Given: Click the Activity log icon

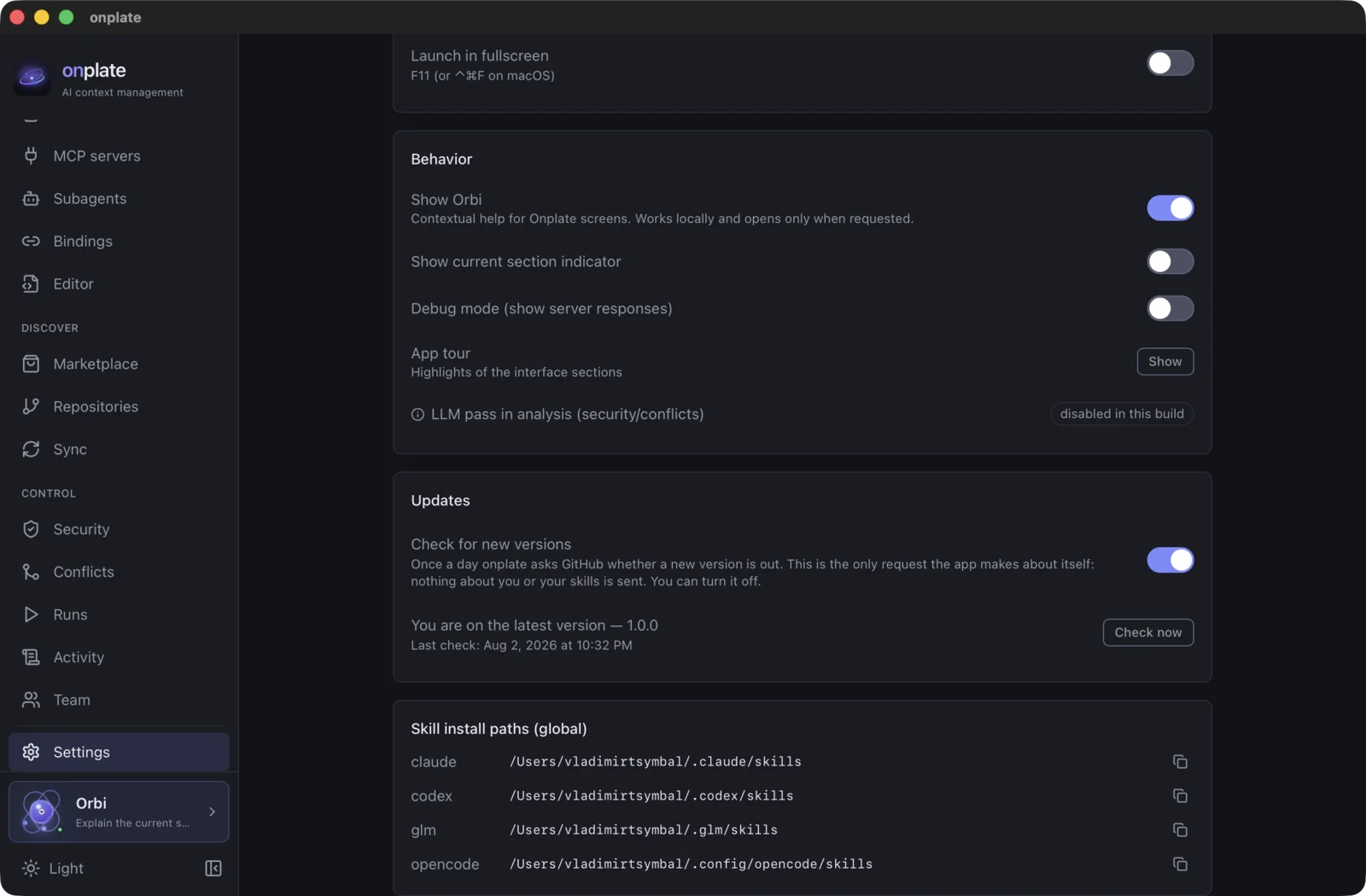Looking at the screenshot, I should point(31,658).
